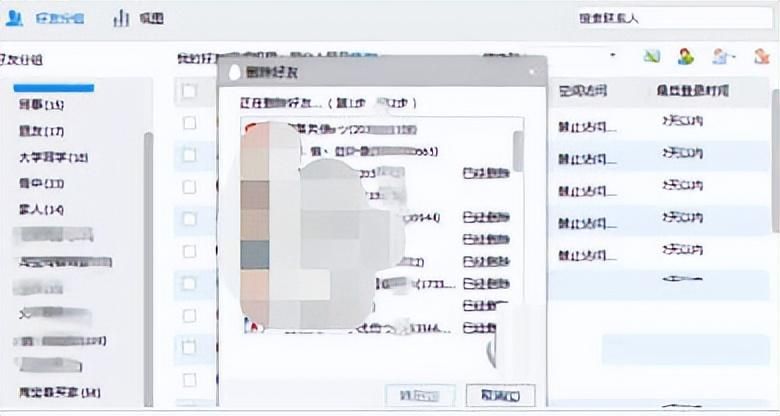The width and height of the screenshot is (780, 416).
Task: Click the 取消 button in the dialog
Action: click(500, 396)
